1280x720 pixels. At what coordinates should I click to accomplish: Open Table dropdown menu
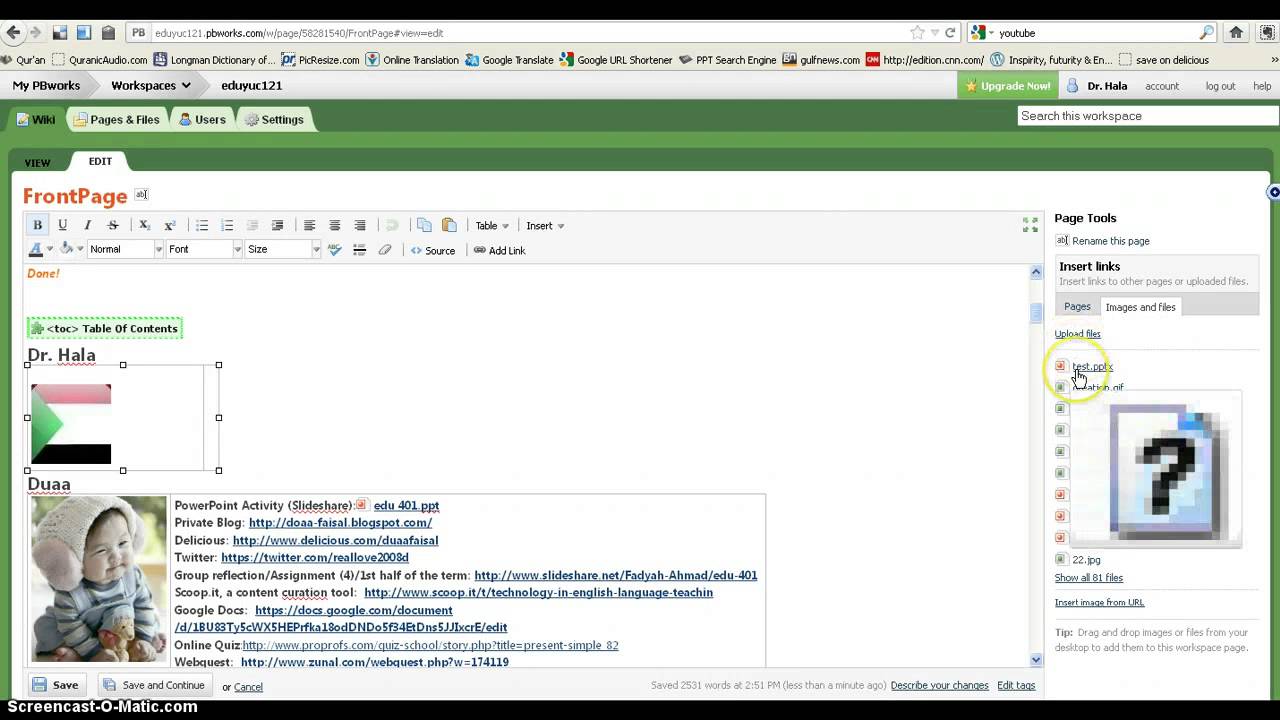click(492, 225)
